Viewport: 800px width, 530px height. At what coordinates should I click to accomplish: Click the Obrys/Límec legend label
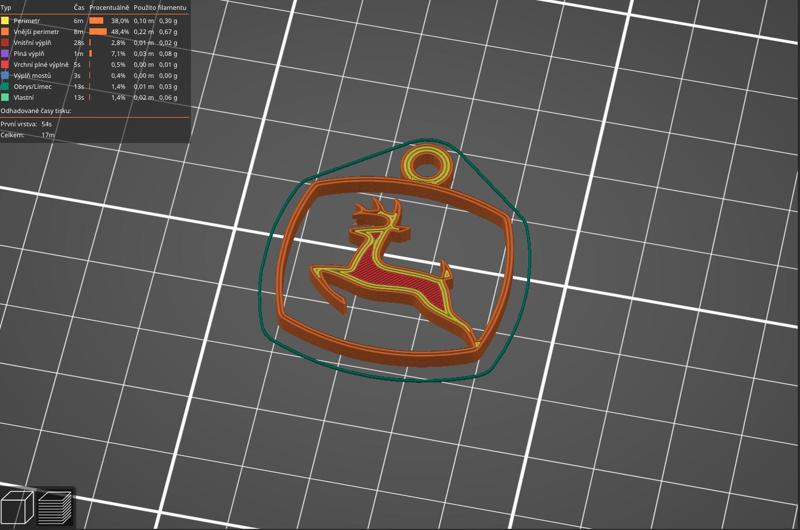(33, 87)
